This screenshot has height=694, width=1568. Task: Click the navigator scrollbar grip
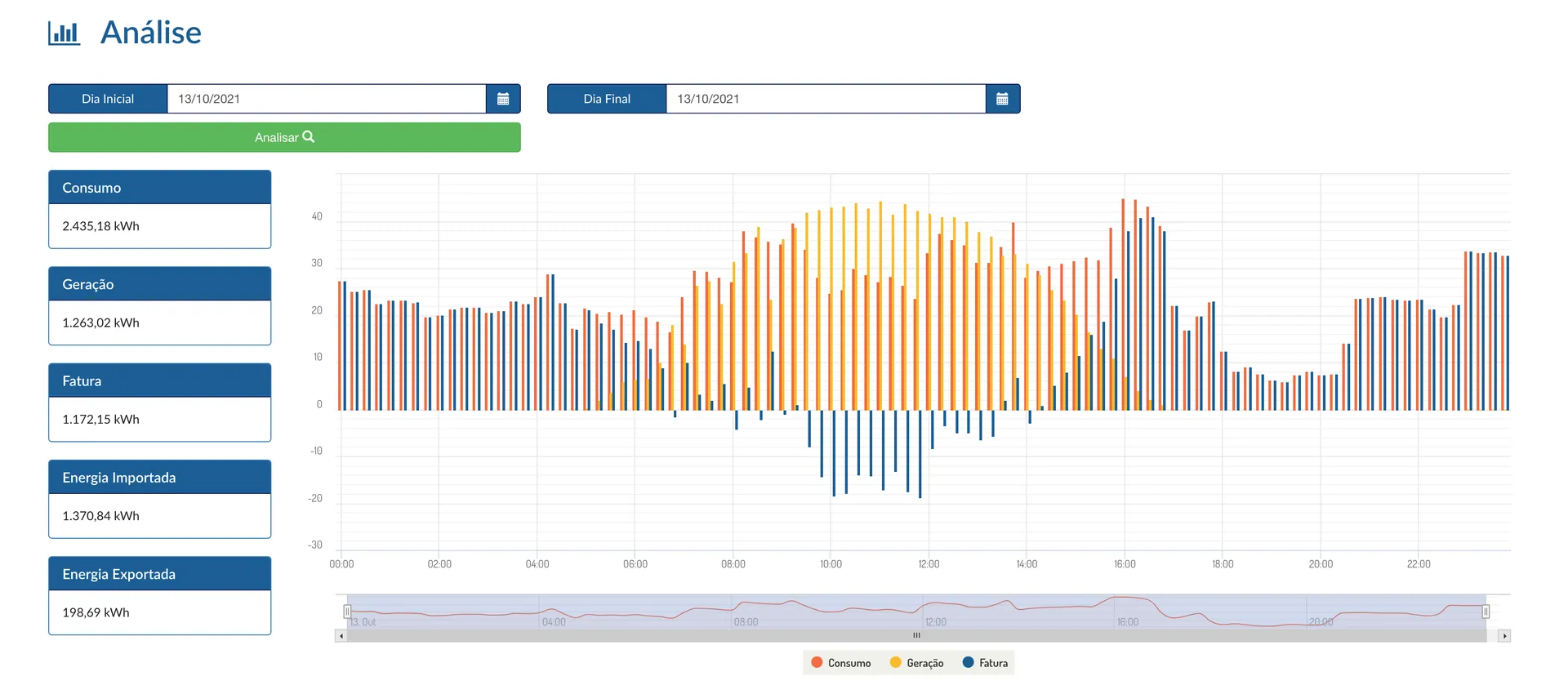tap(916, 635)
